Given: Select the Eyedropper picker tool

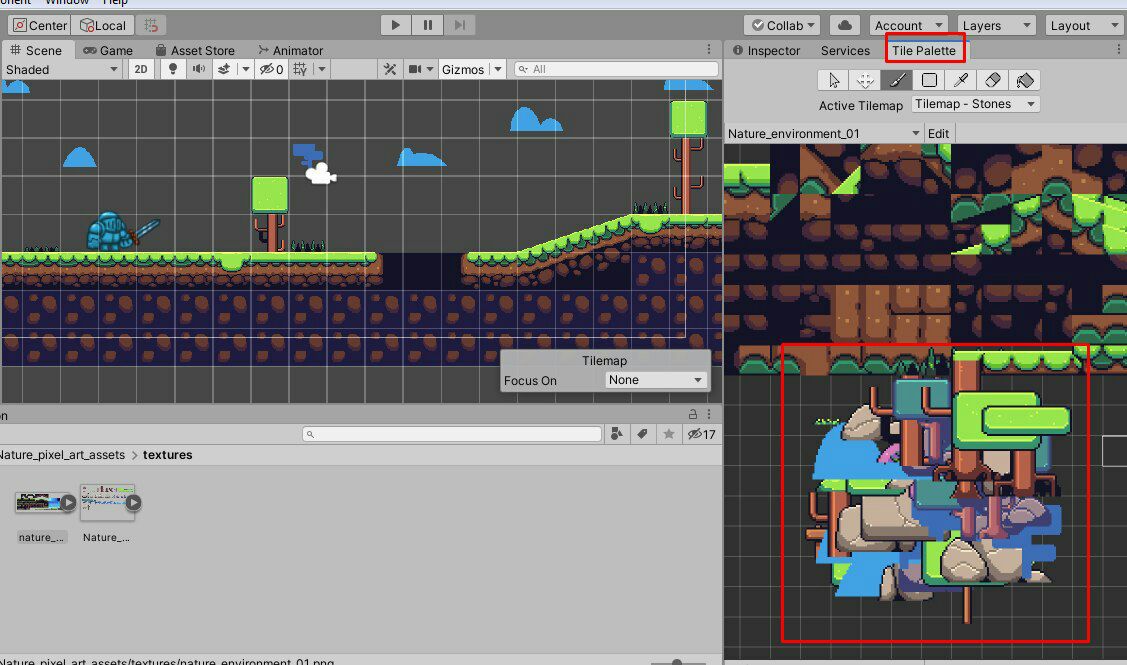Looking at the screenshot, I should 961,81.
